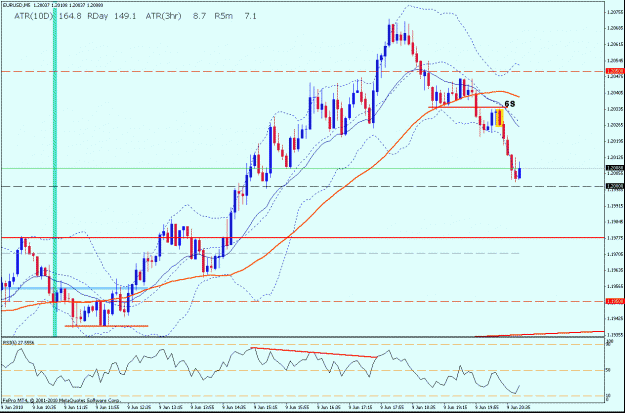Select the teal vertical line marker

[55, 171]
